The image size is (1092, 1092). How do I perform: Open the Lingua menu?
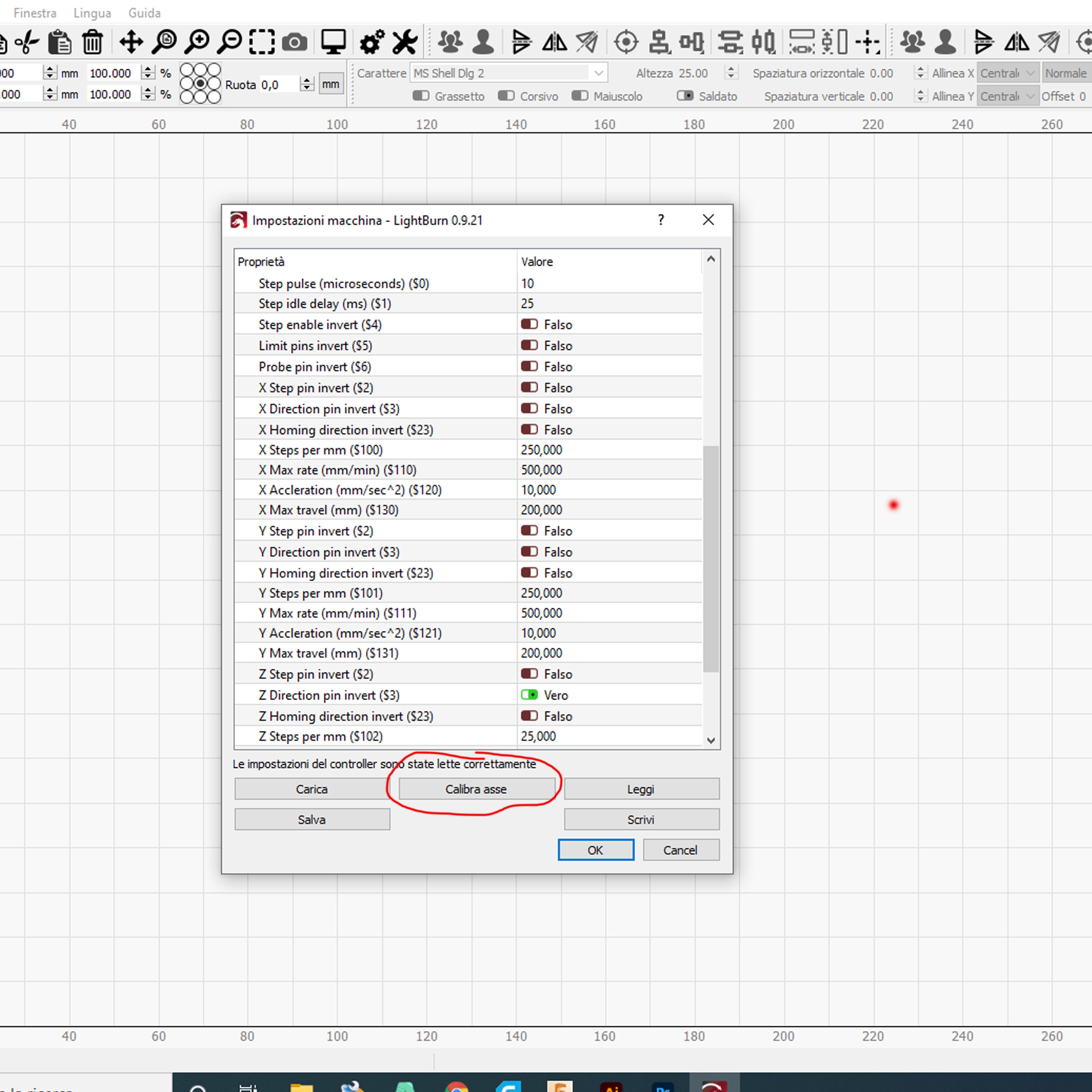(92, 13)
